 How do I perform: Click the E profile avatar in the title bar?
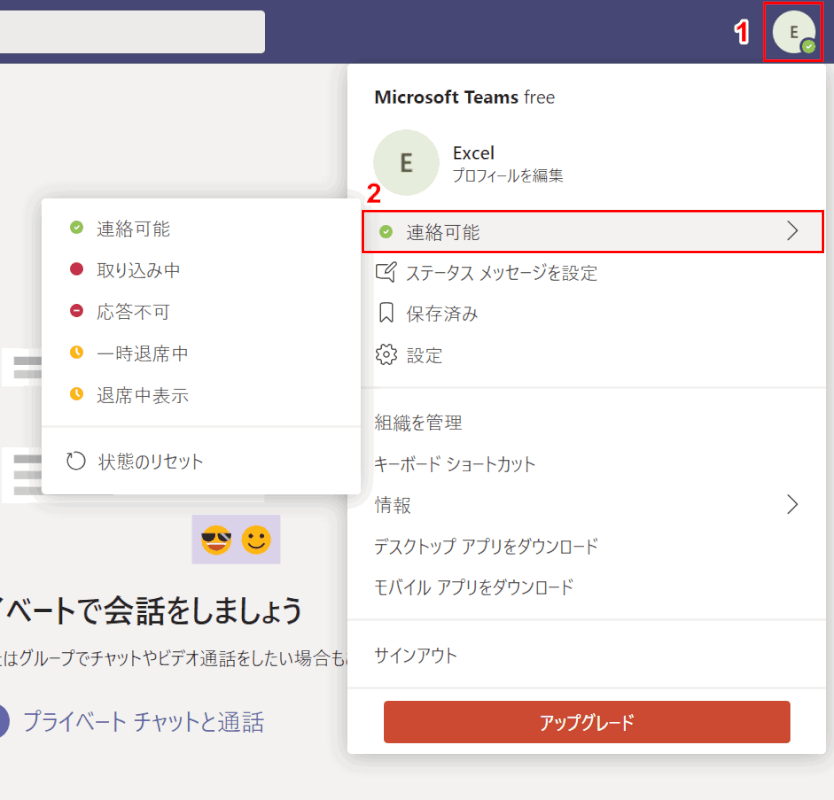(793, 32)
